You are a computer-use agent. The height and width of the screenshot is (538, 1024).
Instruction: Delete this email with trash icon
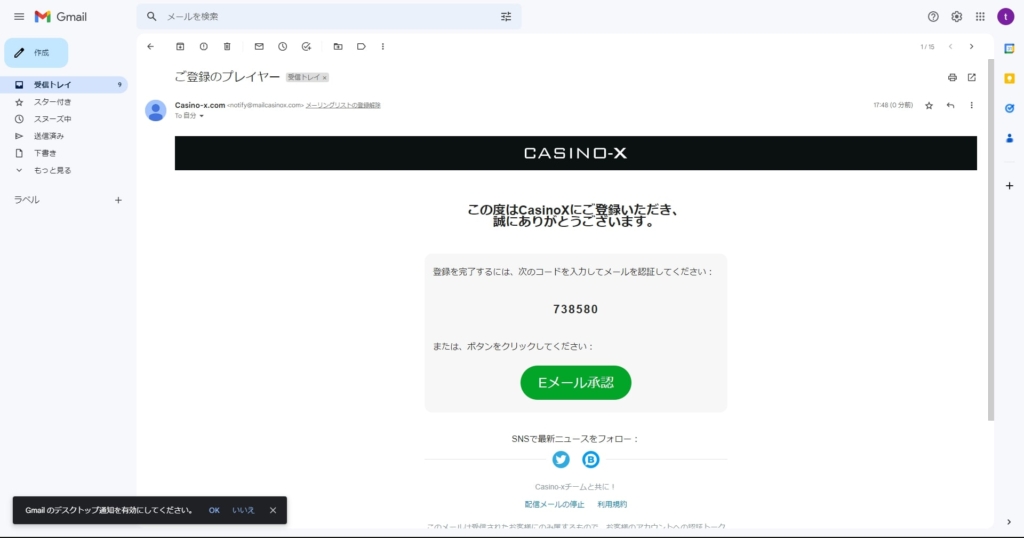(227, 47)
